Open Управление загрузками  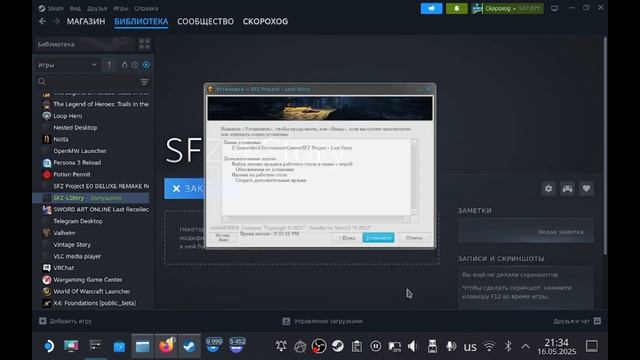point(322,321)
